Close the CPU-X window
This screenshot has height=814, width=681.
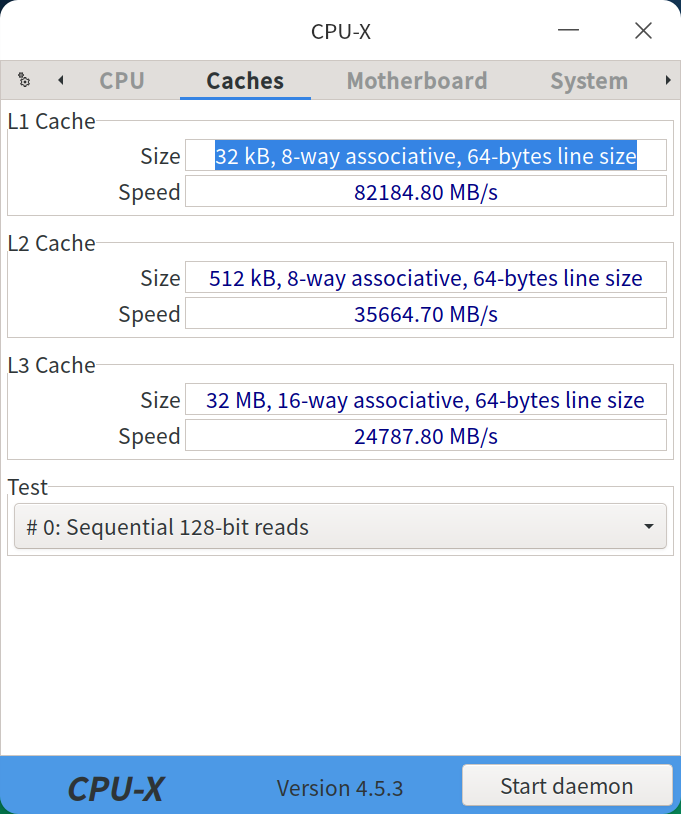coord(643,31)
